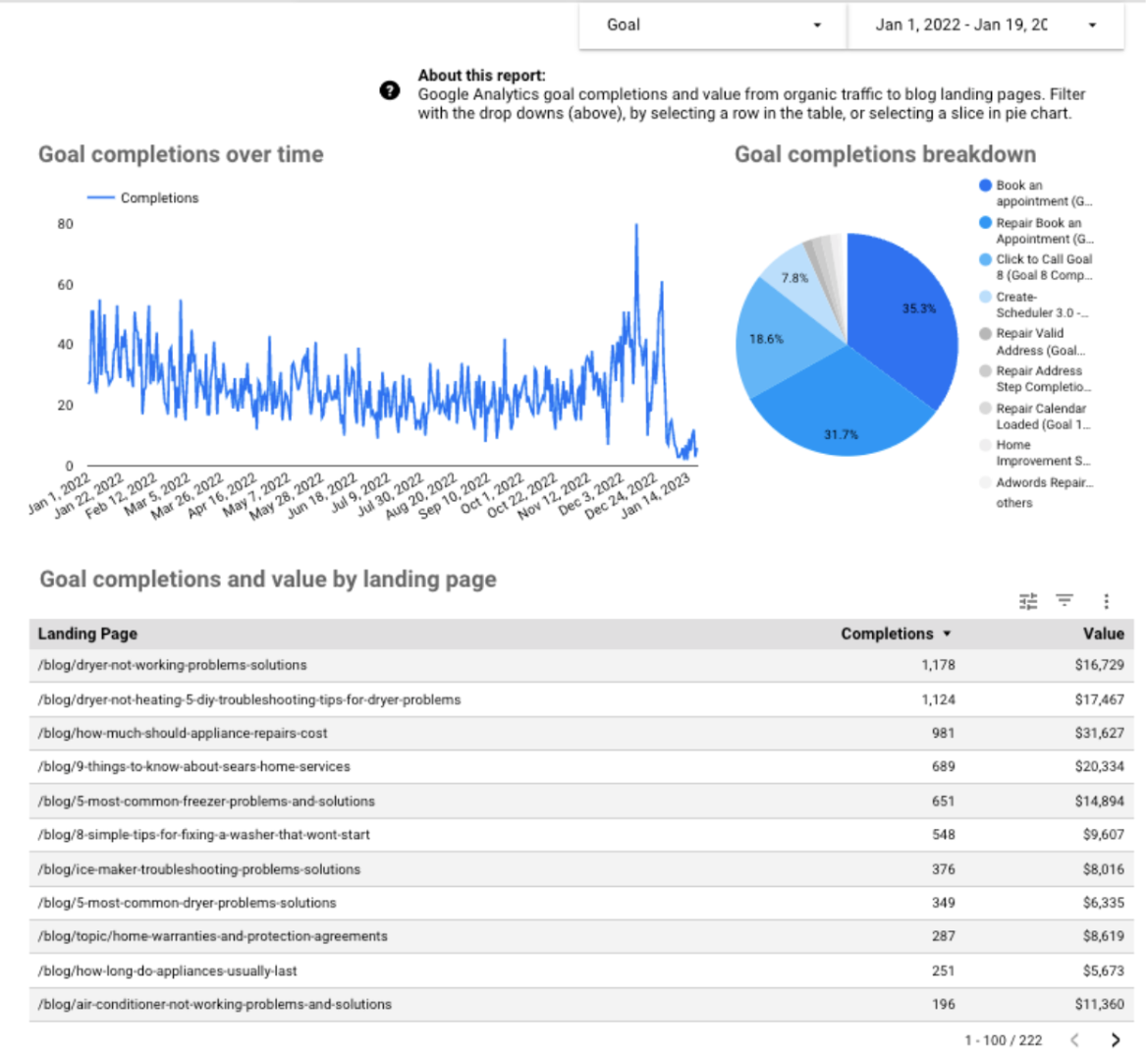Click the question mark help icon
Viewport: 1148px width, 1056px height.
(x=390, y=90)
